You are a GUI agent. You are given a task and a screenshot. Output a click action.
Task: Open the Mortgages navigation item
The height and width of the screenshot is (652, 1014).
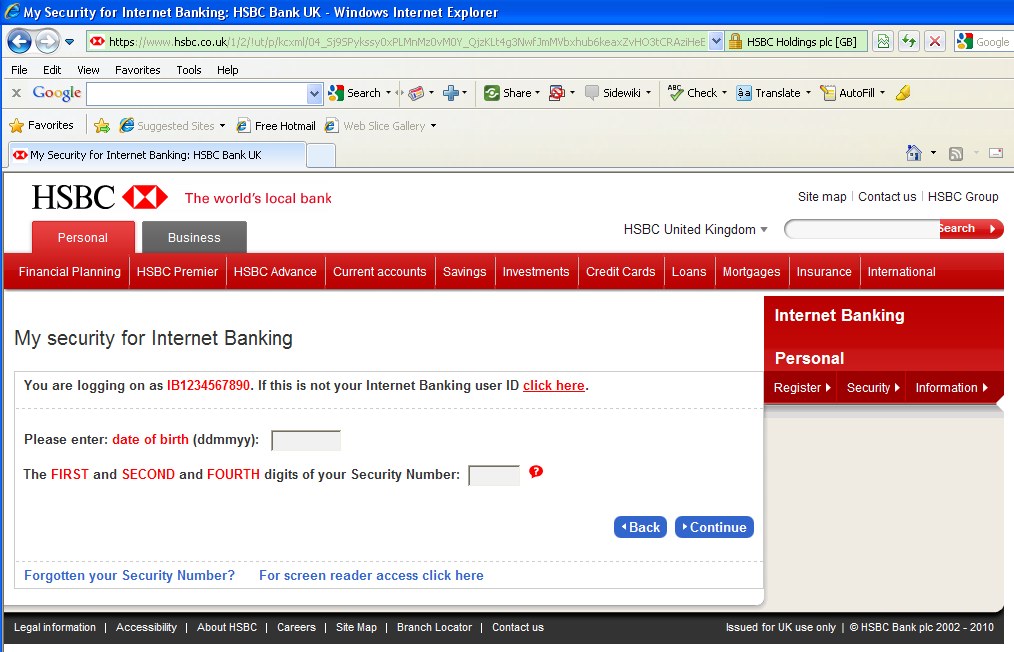coord(751,272)
